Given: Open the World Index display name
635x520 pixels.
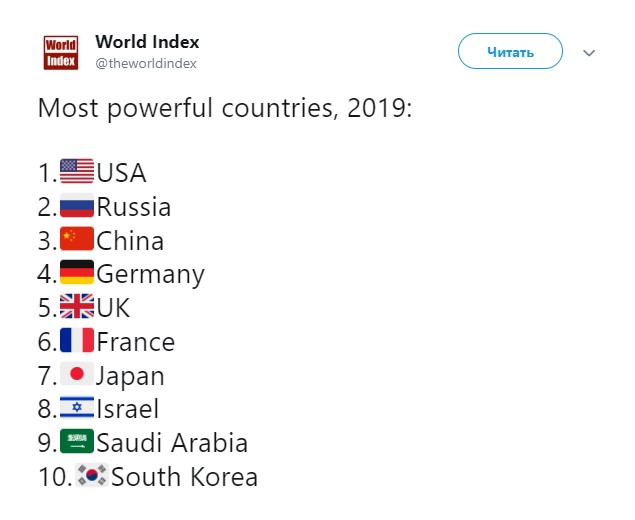Looking at the screenshot, I should 147,42.
